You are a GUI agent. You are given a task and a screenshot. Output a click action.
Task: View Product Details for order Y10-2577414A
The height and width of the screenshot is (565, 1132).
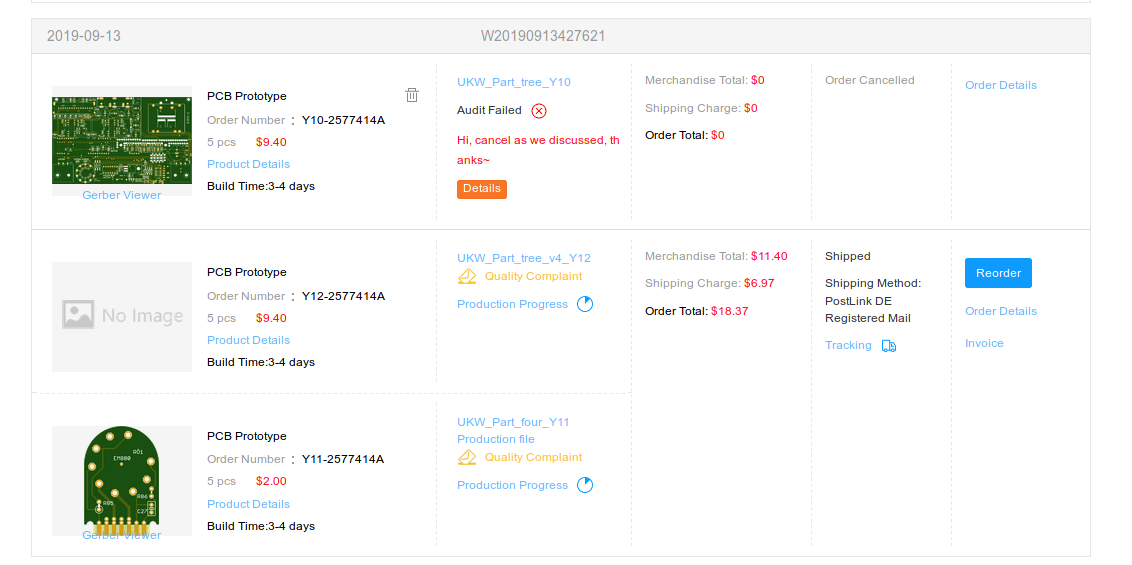tap(248, 164)
